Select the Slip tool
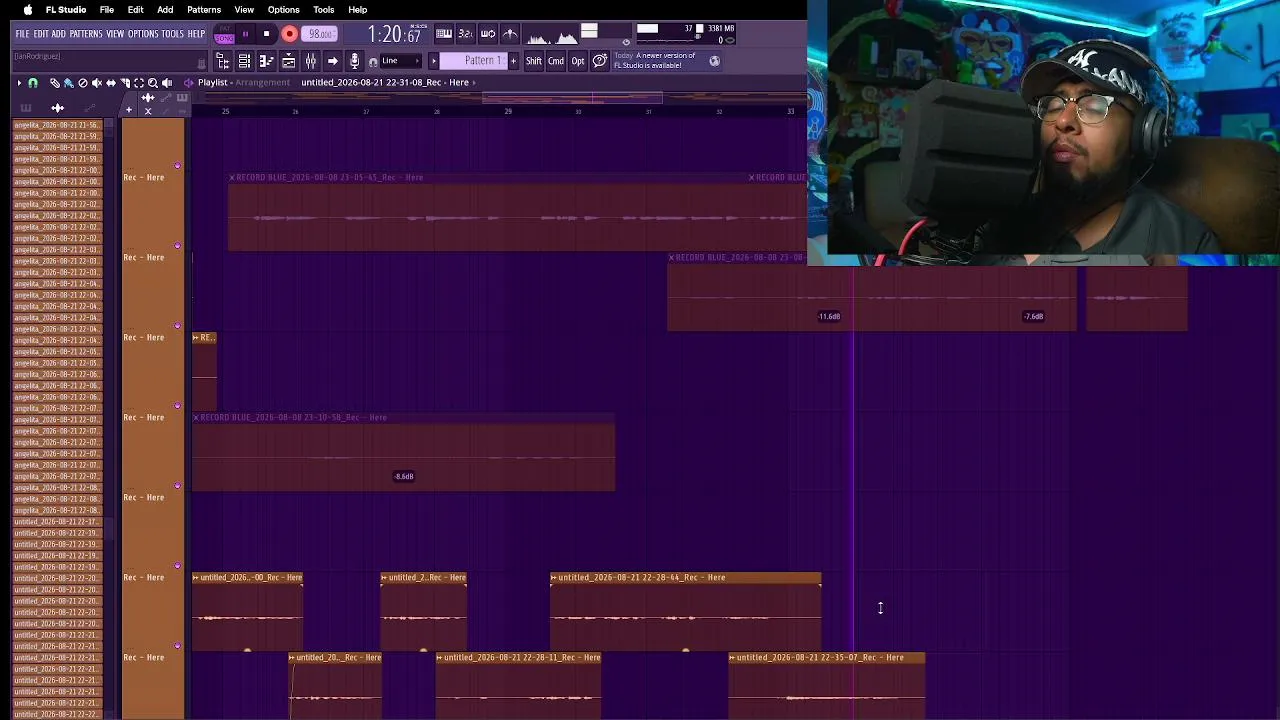The image size is (1280, 720). click(111, 83)
